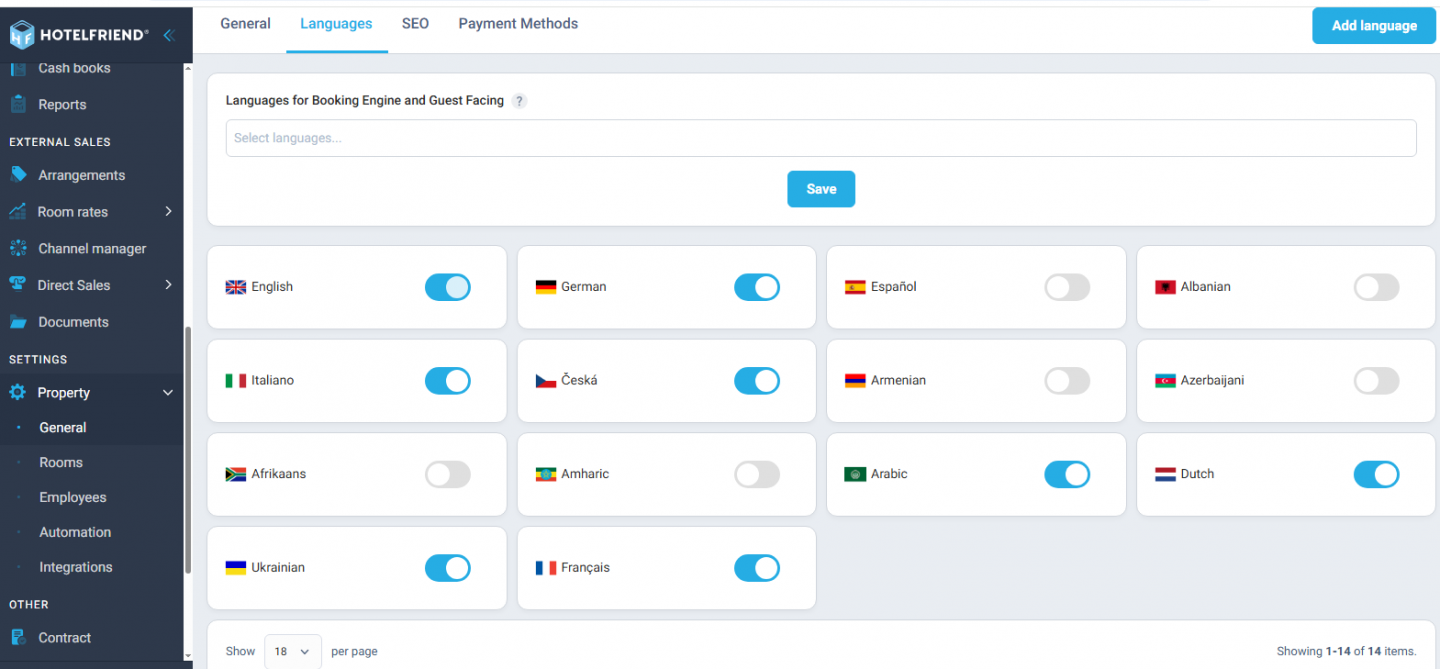Turn off the Français toggle
This screenshot has height=669, width=1440.
[x=757, y=568]
